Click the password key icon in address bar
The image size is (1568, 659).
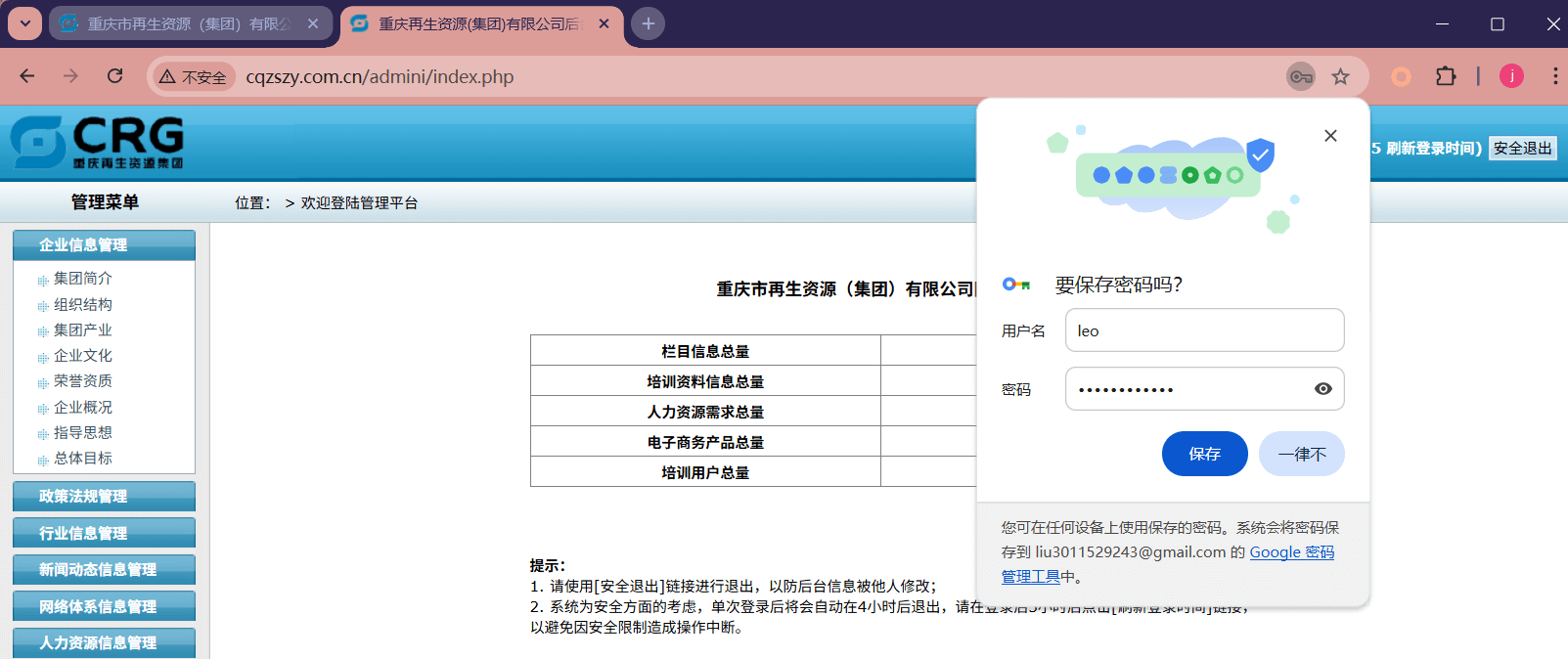point(1300,76)
